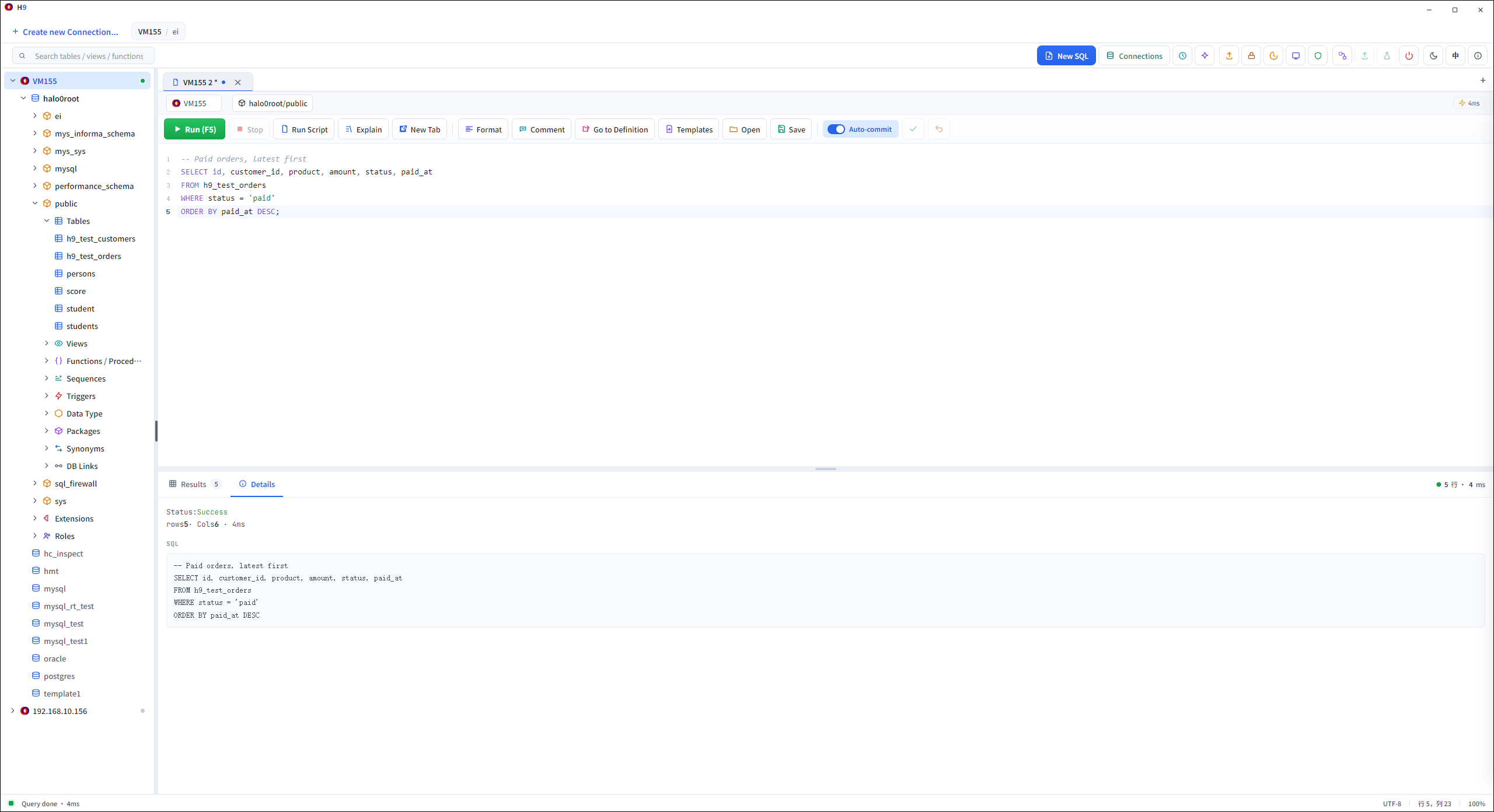Collapse the VM155 connection node
The width and height of the screenshot is (1494, 812).
coord(13,81)
